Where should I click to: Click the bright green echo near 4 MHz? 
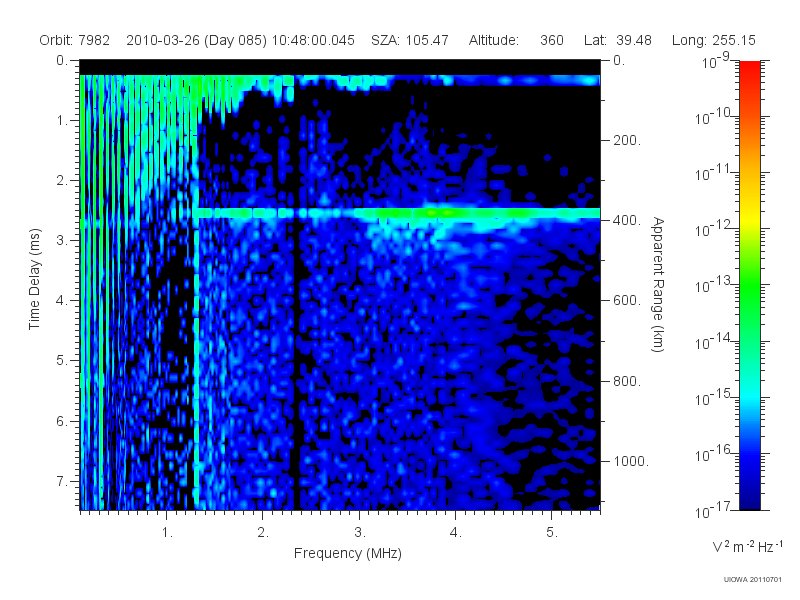point(439,212)
